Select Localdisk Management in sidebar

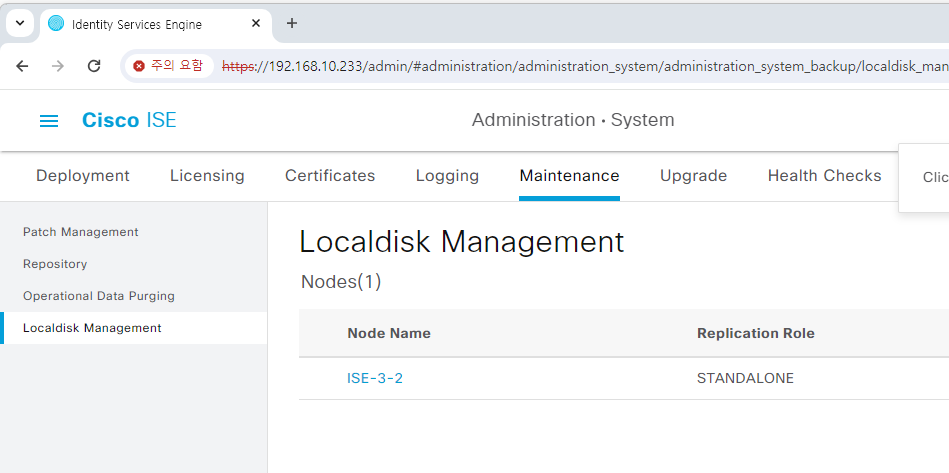[134, 328]
